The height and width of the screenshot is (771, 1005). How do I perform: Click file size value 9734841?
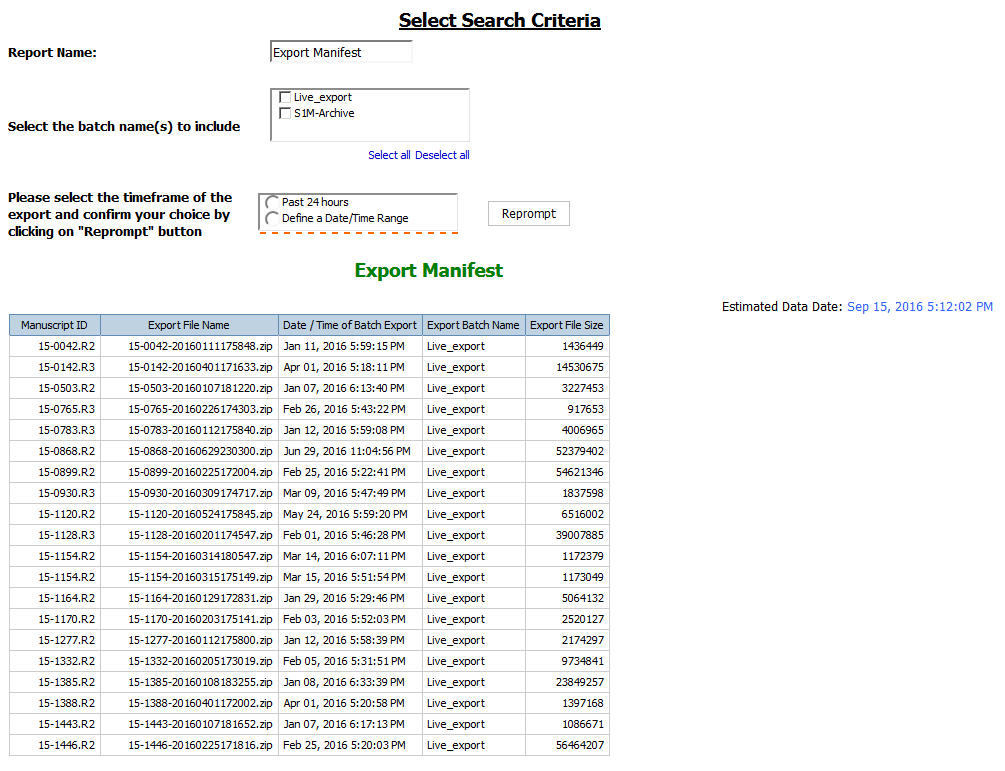(x=583, y=661)
